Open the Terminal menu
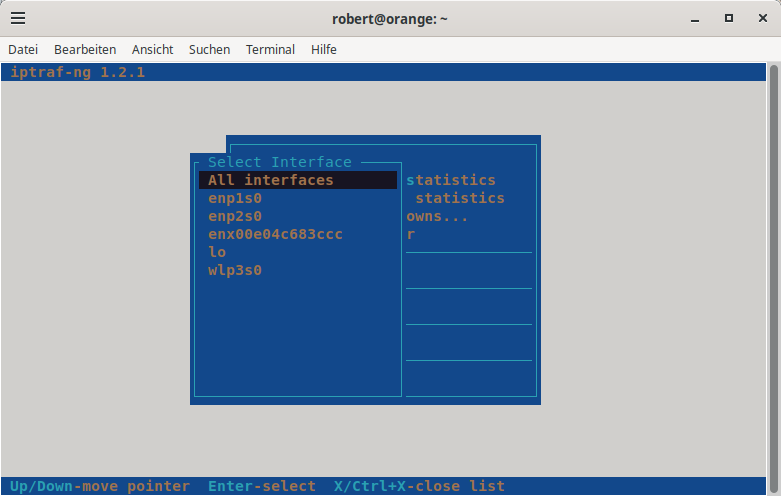 pyautogui.click(x=270, y=49)
